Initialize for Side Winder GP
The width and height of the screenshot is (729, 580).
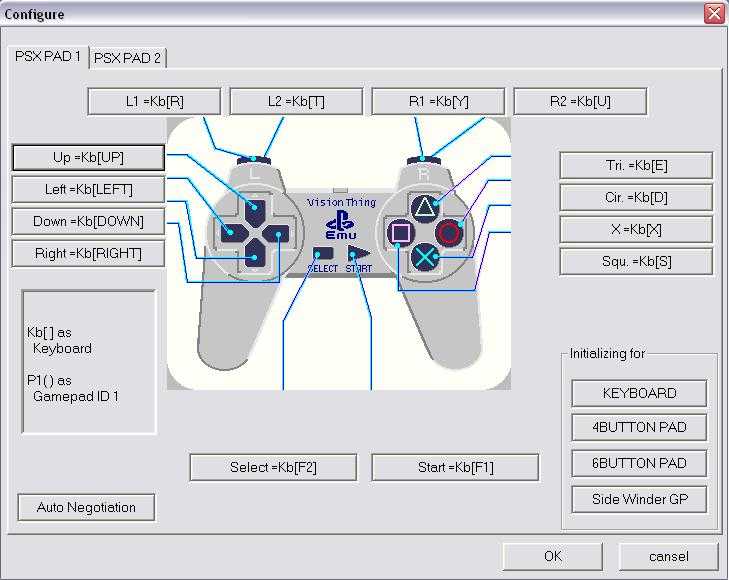639,500
